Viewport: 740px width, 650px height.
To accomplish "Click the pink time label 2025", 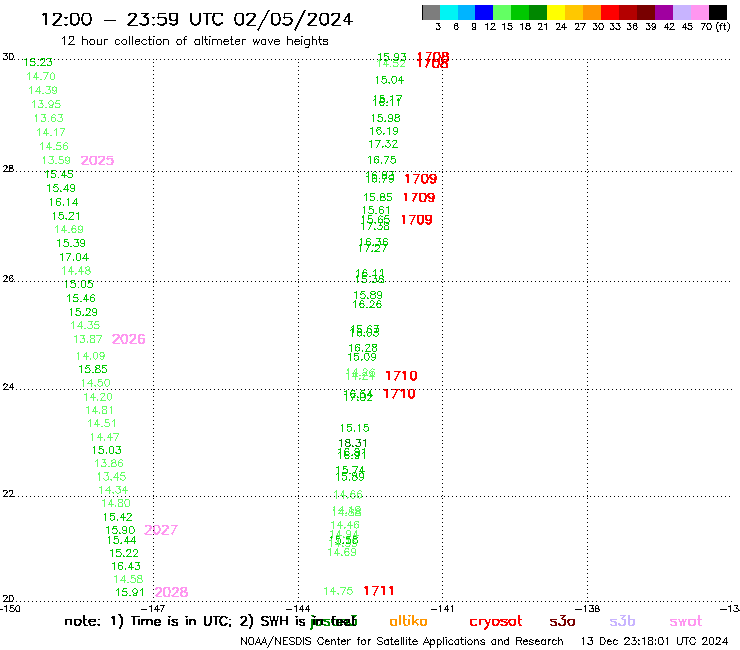I will click(97, 160).
